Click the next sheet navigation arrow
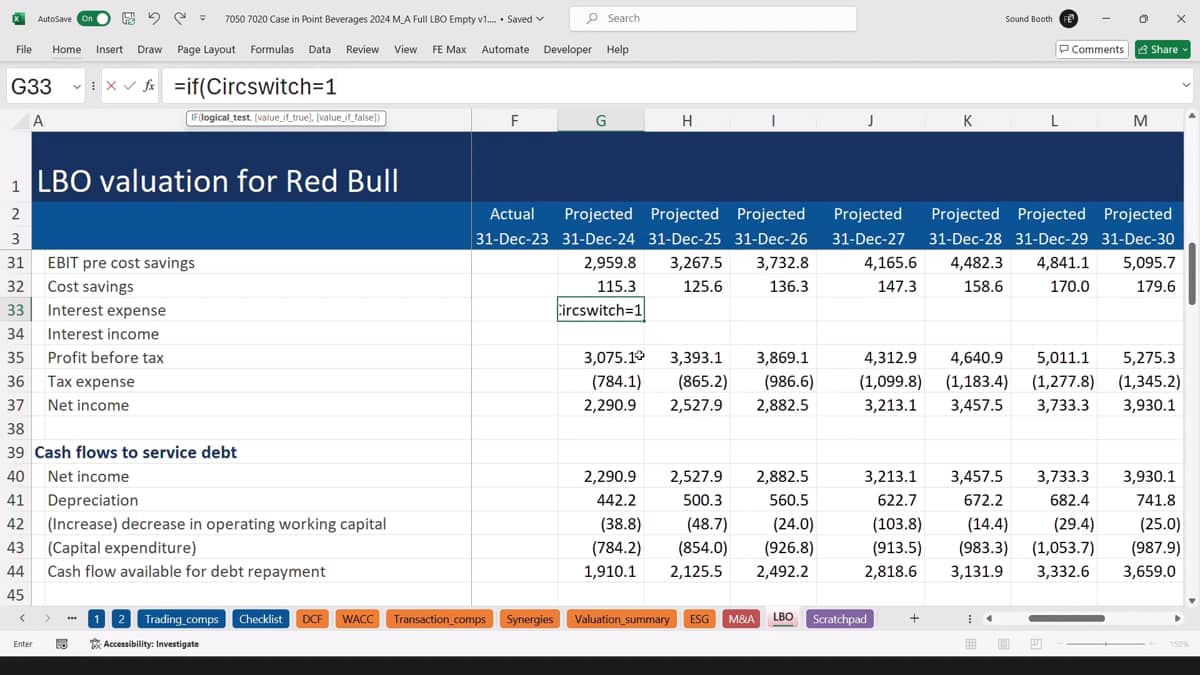The image size is (1200, 675). (x=47, y=619)
